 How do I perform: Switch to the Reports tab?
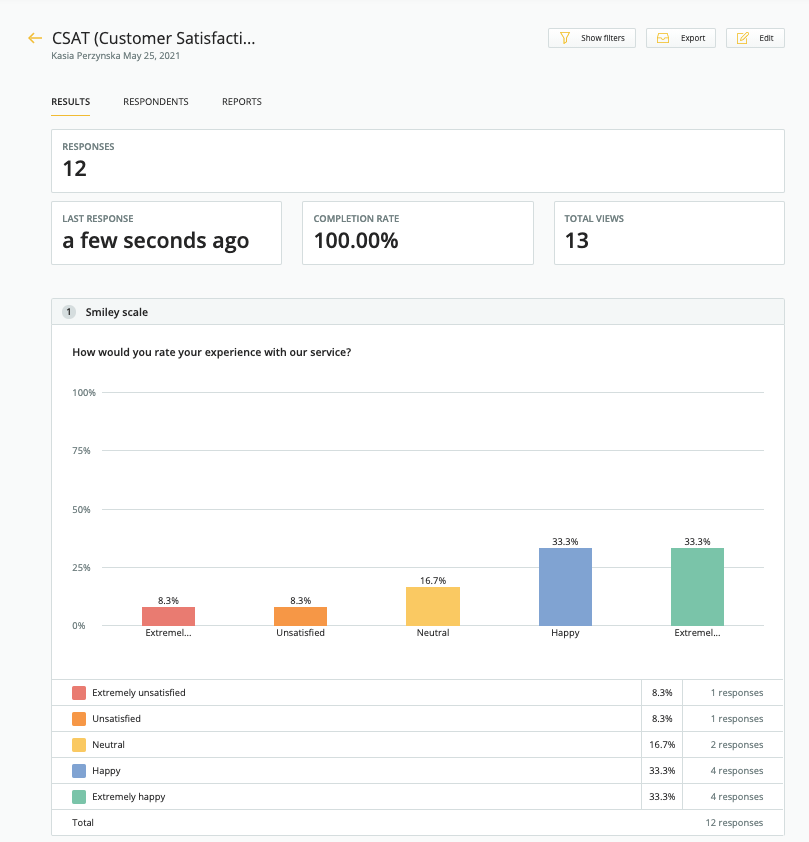[x=242, y=101]
